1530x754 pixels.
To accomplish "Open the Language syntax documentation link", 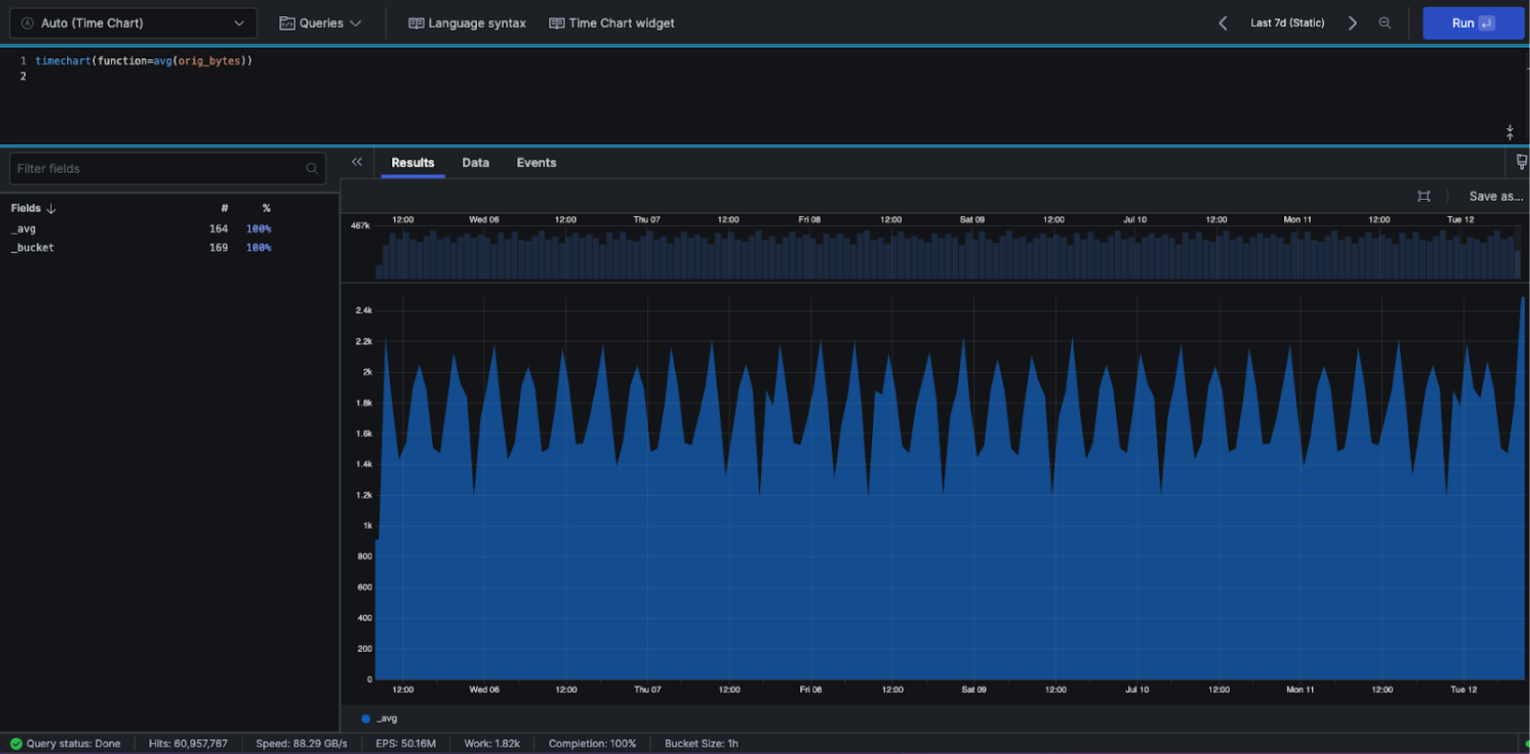I will click(467, 23).
